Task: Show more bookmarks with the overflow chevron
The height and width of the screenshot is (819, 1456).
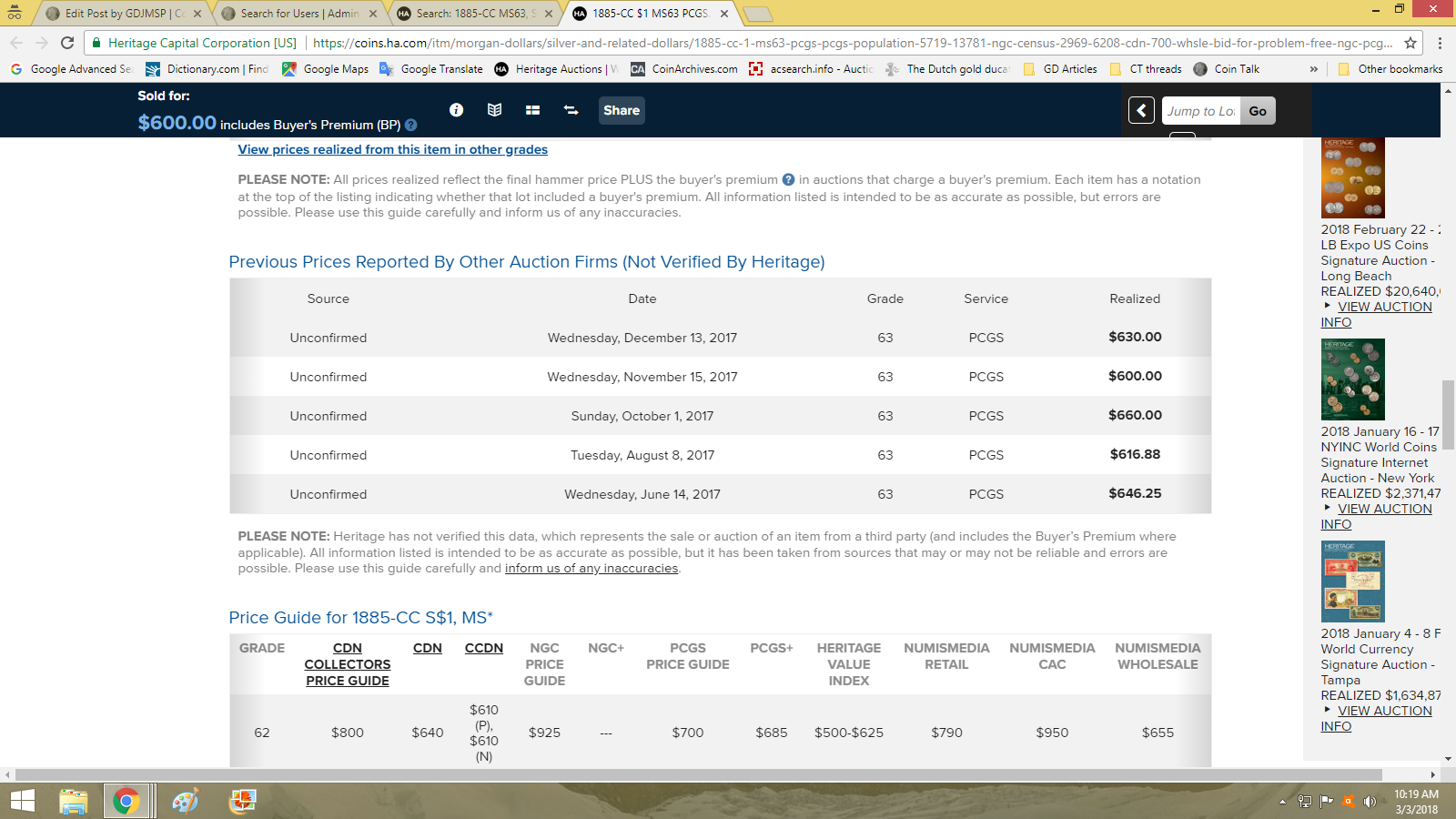Action: click(1313, 69)
